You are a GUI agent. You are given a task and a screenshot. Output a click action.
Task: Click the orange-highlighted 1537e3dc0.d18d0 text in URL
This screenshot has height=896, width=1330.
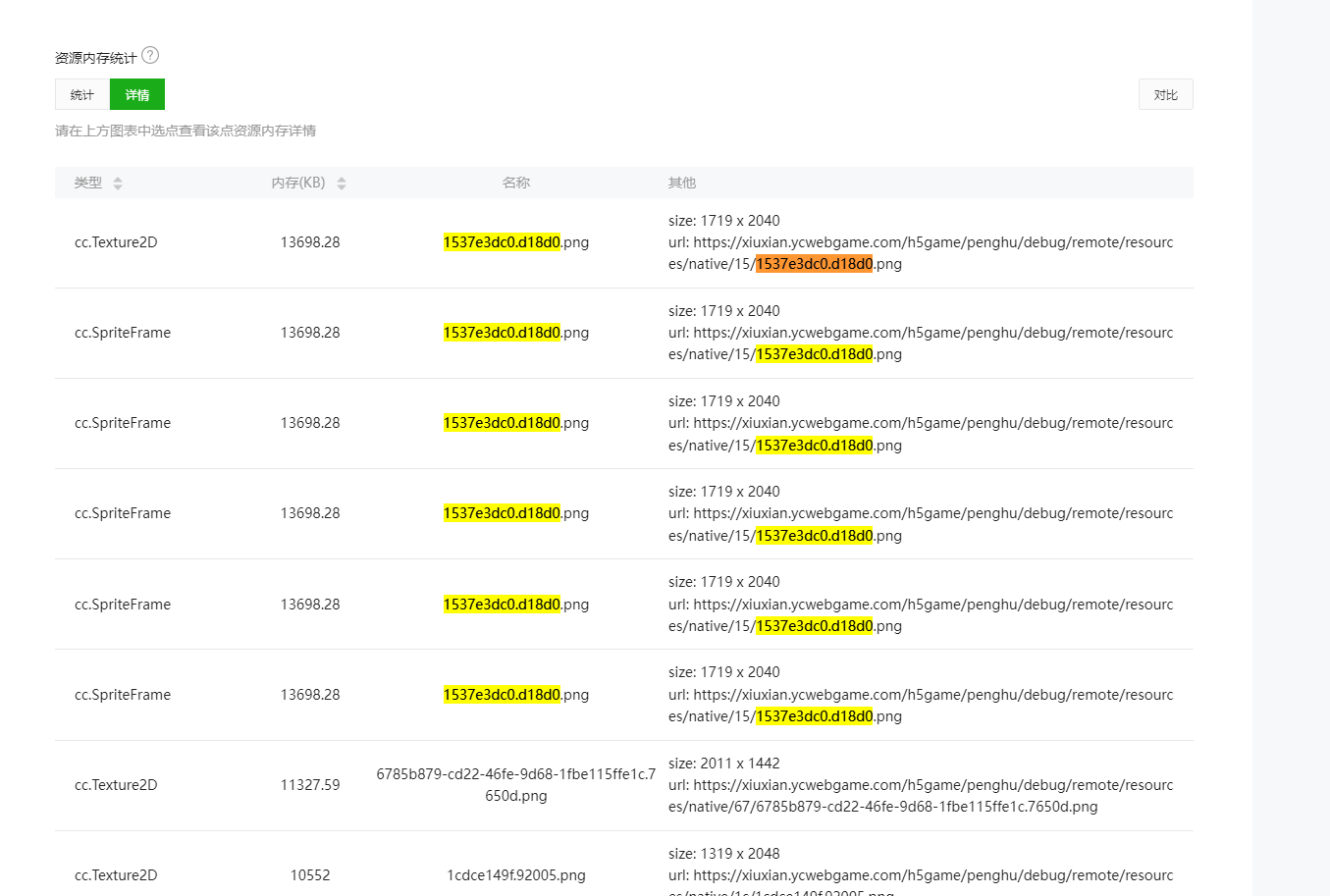tap(814, 264)
